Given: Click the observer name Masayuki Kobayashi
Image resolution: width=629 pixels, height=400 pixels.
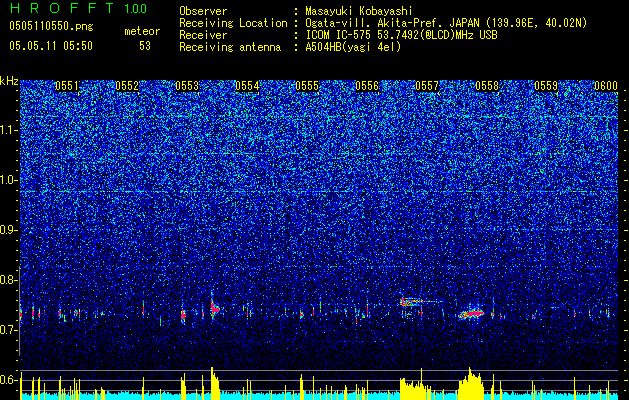Looking at the screenshot, I should click(359, 11).
